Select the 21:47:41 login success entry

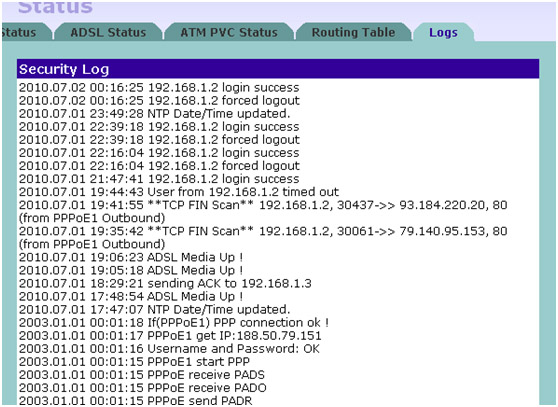tap(159, 179)
